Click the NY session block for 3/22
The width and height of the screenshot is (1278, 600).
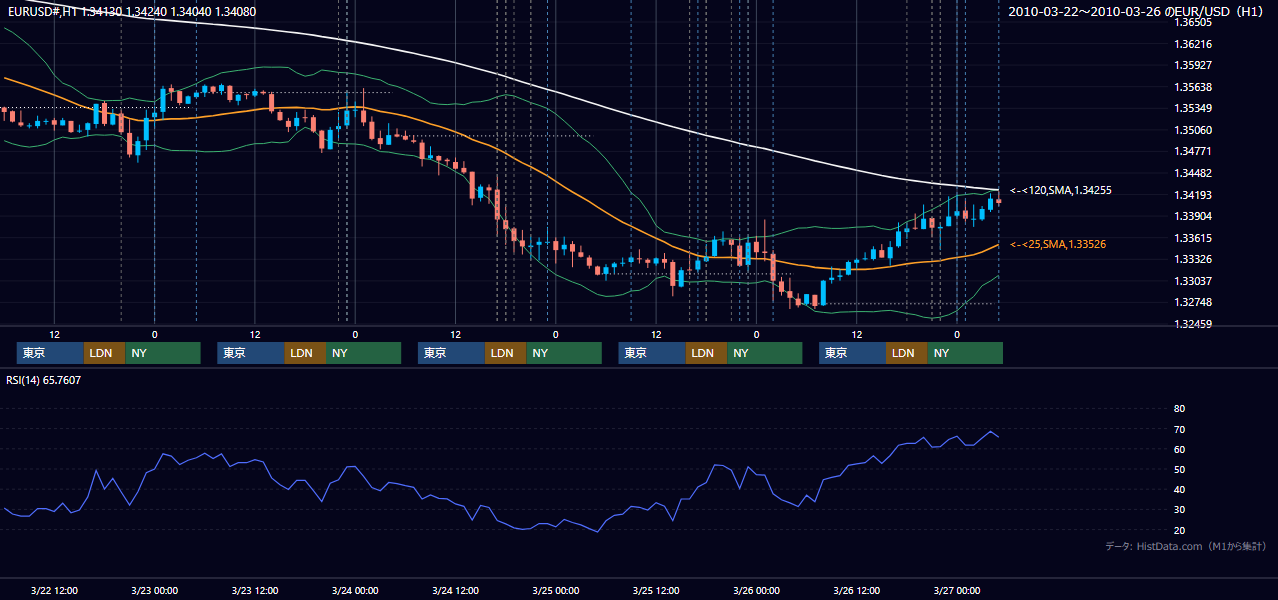[162, 353]
